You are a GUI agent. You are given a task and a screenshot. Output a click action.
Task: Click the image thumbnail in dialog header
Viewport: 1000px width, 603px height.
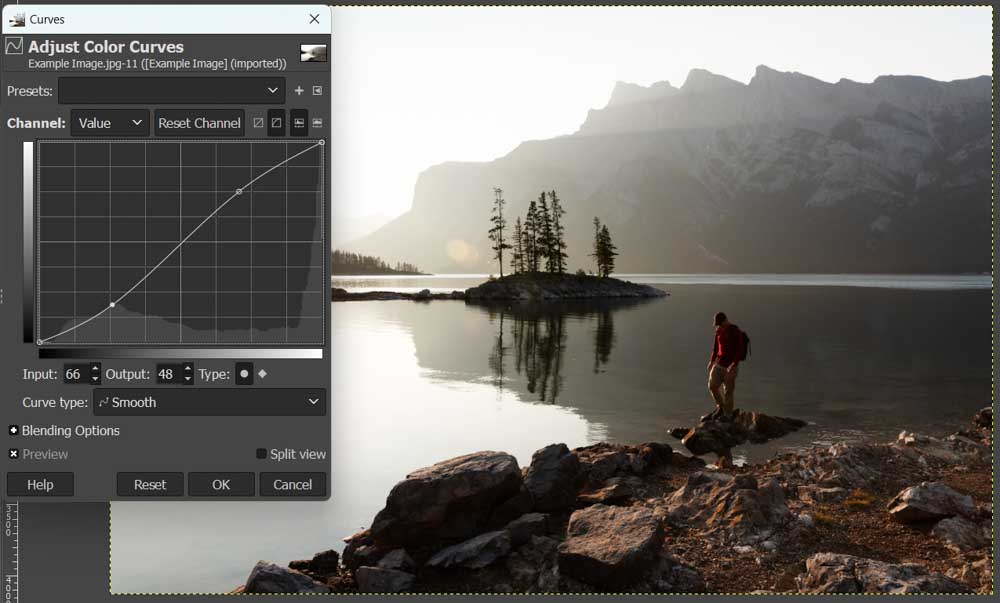pos(313,53)
